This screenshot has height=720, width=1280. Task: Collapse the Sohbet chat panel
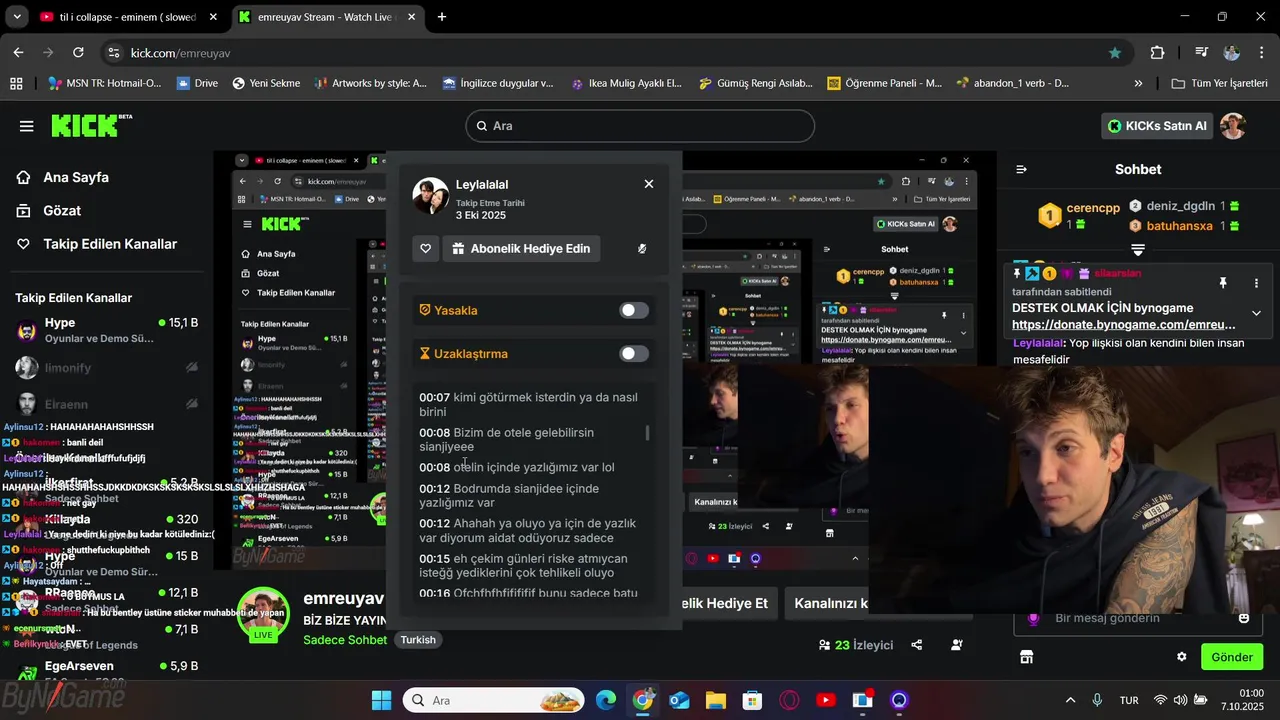tap(1021, 169)
